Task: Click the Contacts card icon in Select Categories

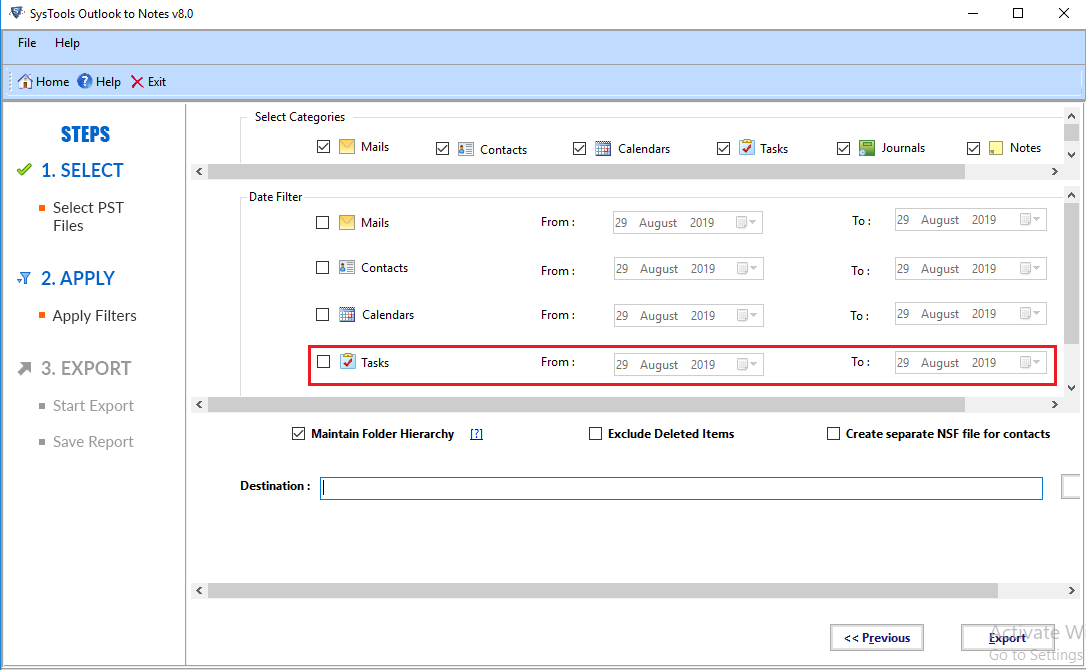Action: 465,149
